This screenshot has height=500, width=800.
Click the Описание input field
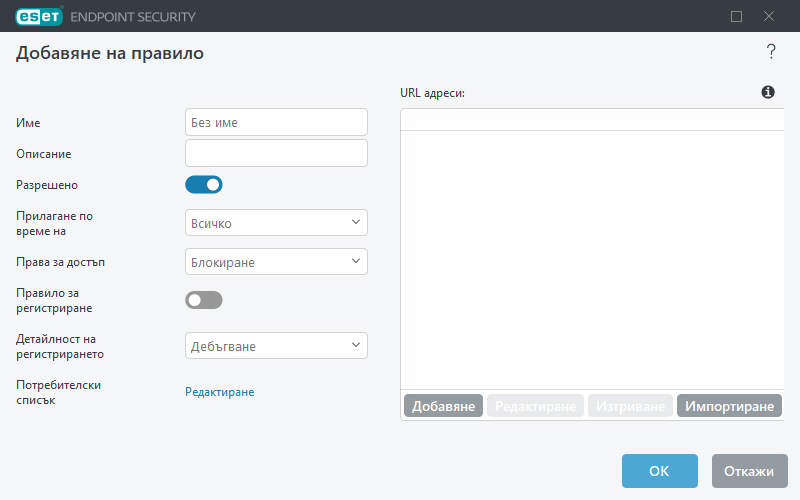[x=276, y=153]
